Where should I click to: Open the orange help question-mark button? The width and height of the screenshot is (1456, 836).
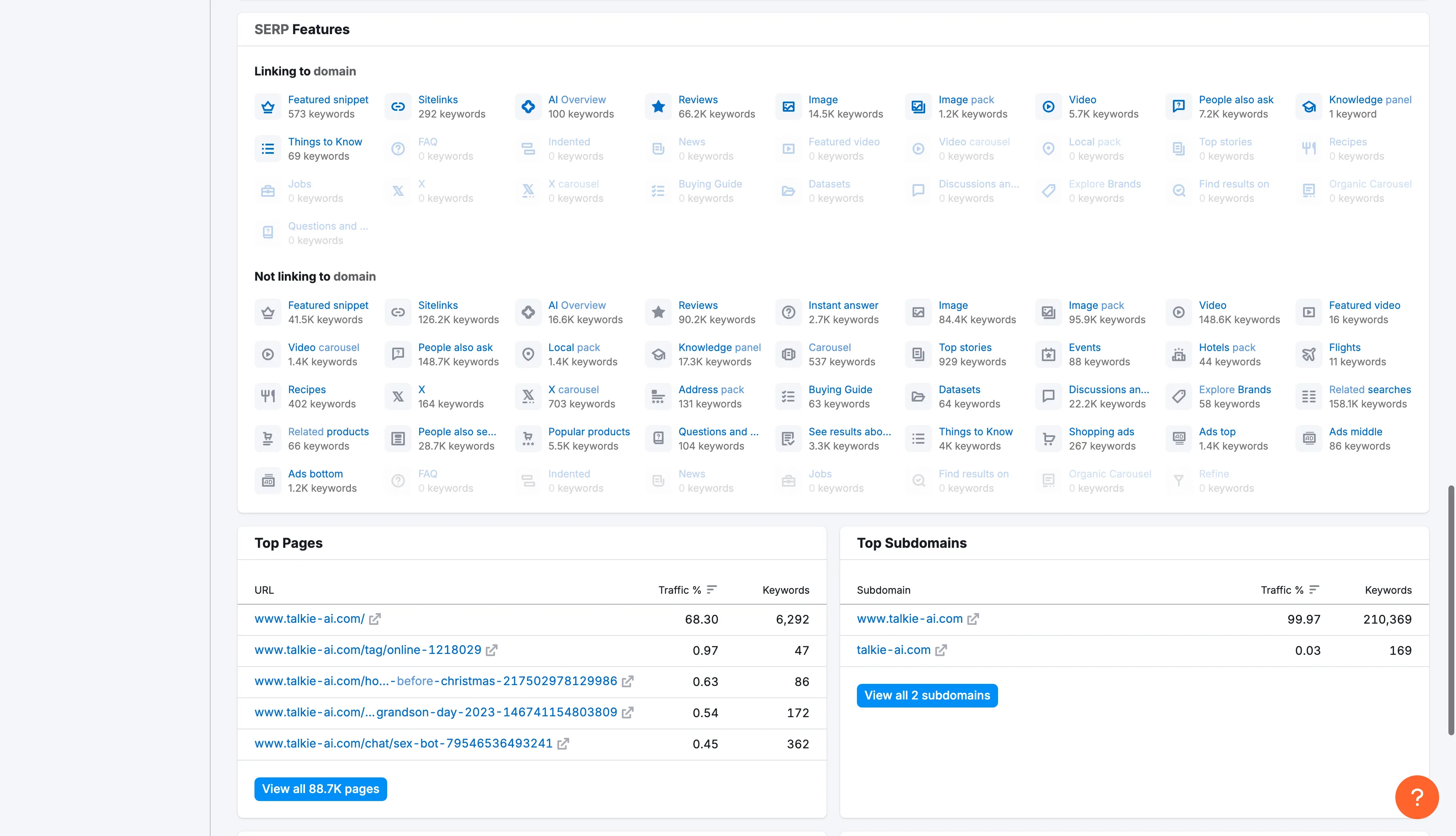pos(1416,797)
